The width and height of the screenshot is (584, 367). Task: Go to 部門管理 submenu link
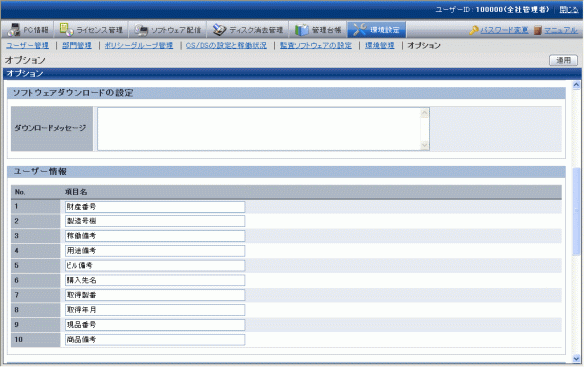77,45
